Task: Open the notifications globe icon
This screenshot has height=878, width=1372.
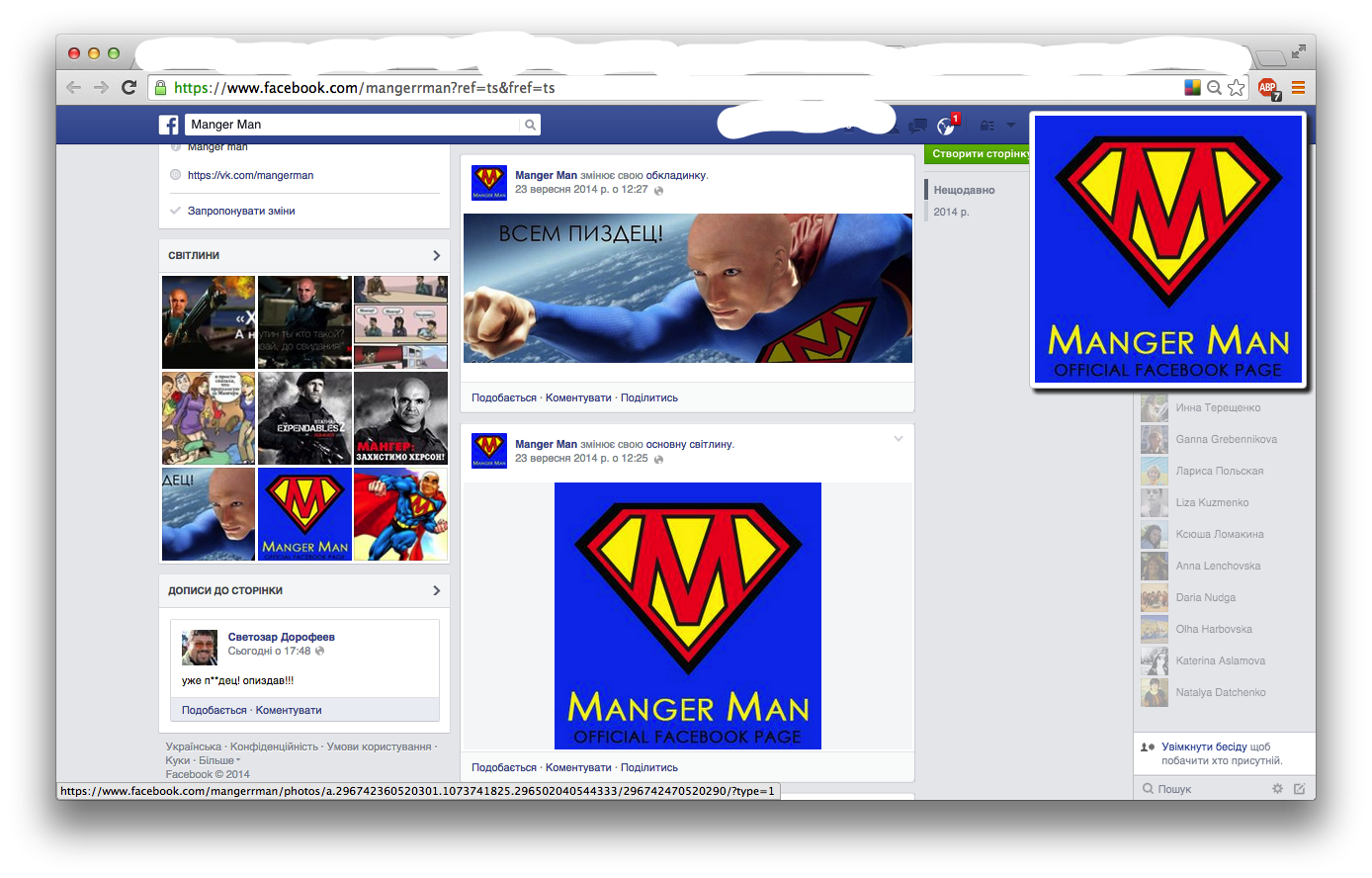Action: (x=946, y=126)
